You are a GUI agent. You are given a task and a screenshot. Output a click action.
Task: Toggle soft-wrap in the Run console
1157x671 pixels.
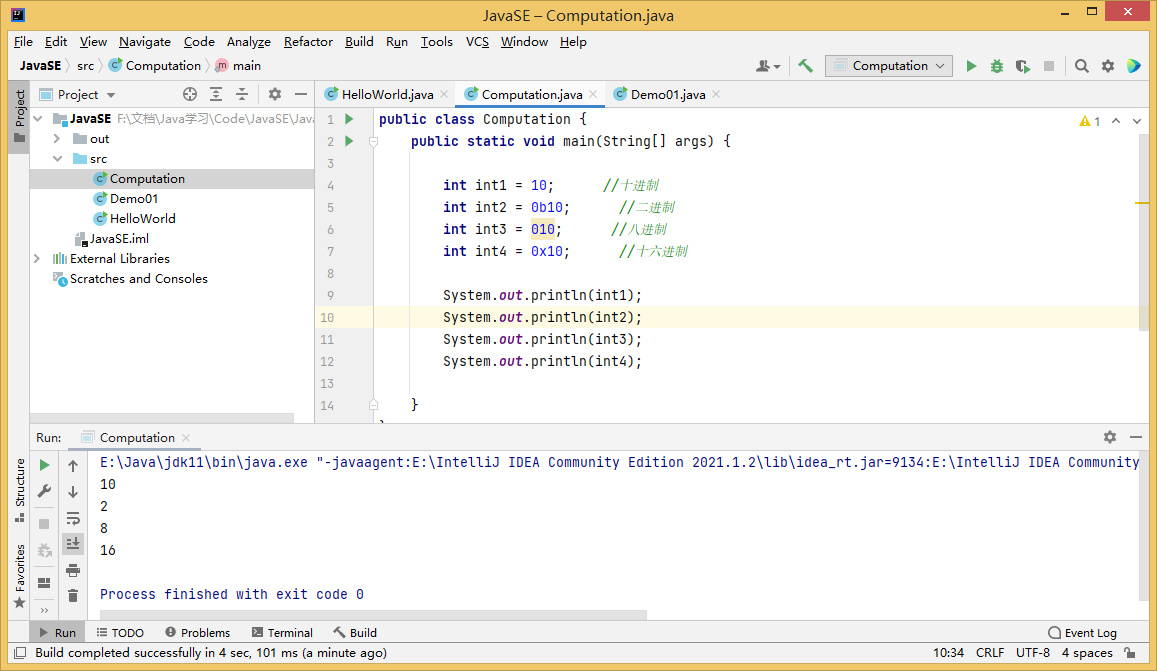(73, 518)
